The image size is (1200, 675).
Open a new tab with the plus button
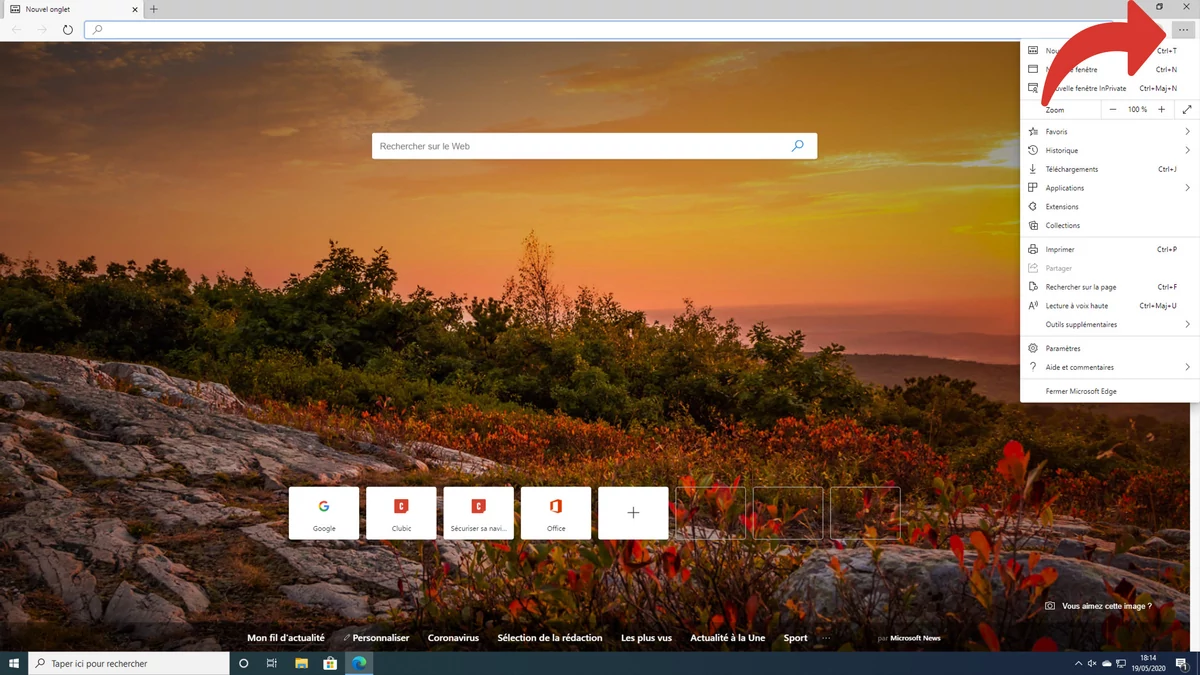click(x=153, y=9)
